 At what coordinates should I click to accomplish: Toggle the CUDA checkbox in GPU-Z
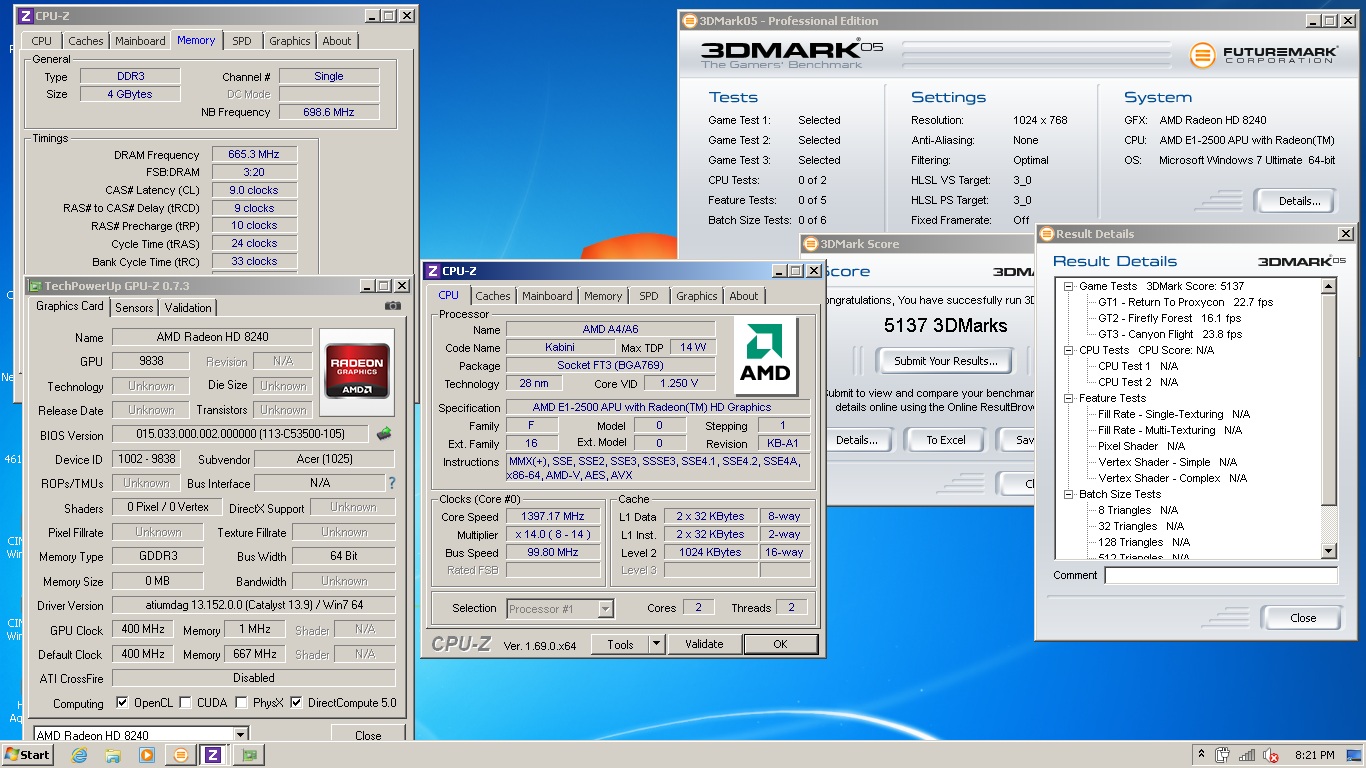pos(186,703)
